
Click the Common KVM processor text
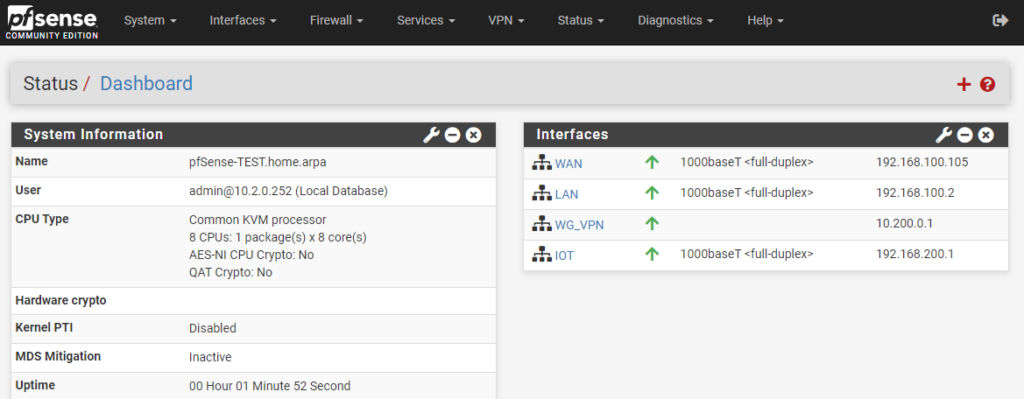257,219
